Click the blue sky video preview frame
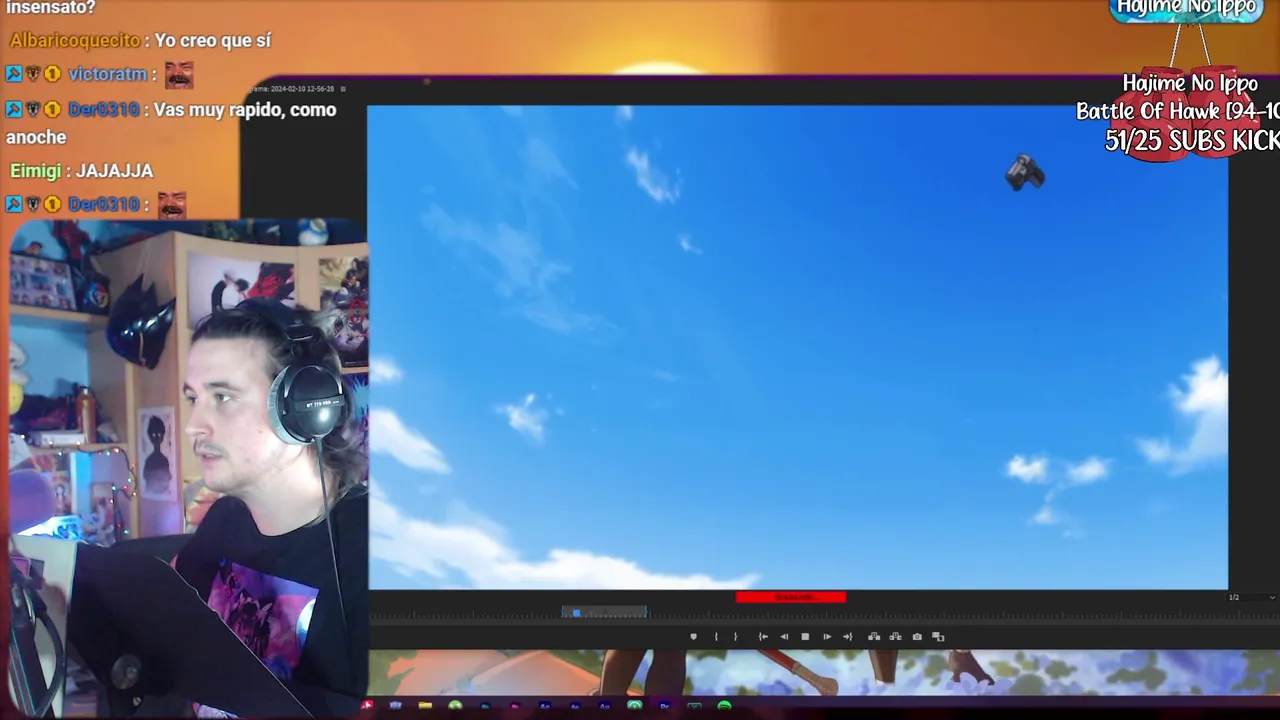The image size is (1280, 720). pyautogui.click(x=797, y=347)
